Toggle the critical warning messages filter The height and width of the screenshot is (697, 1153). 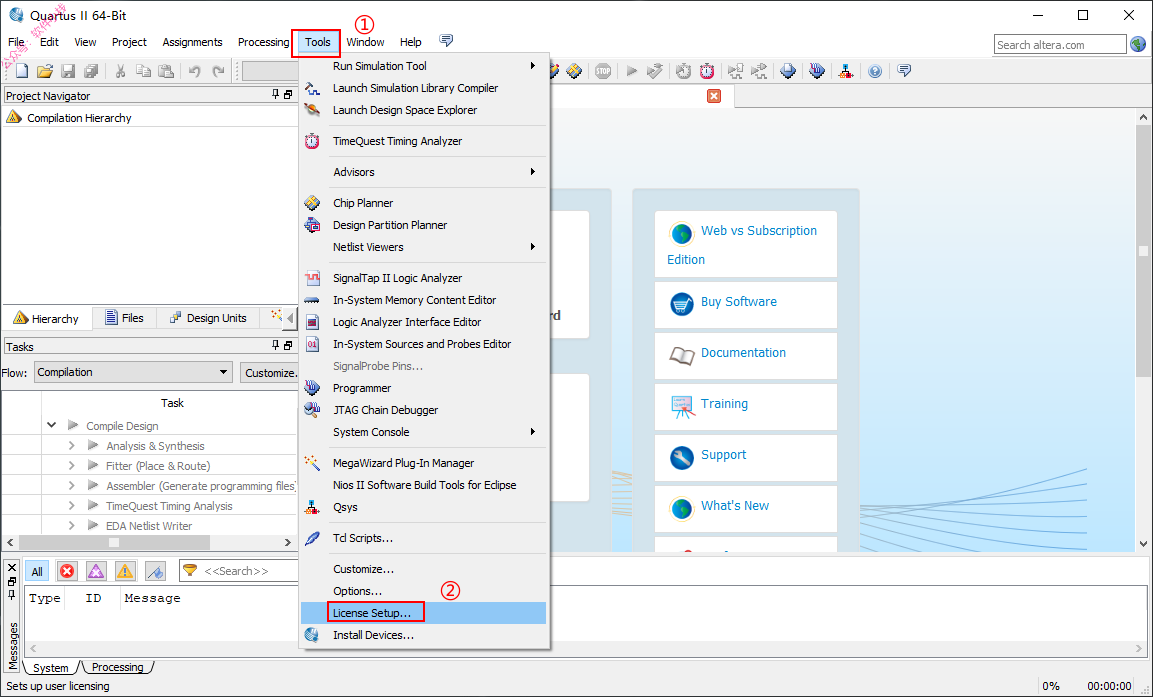(96, 571)
